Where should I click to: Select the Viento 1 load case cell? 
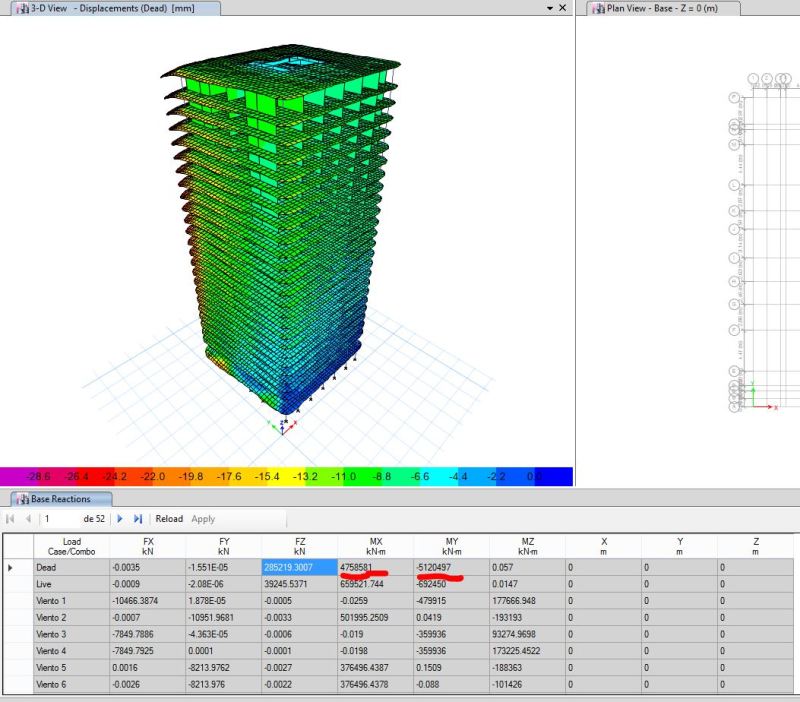71,601
